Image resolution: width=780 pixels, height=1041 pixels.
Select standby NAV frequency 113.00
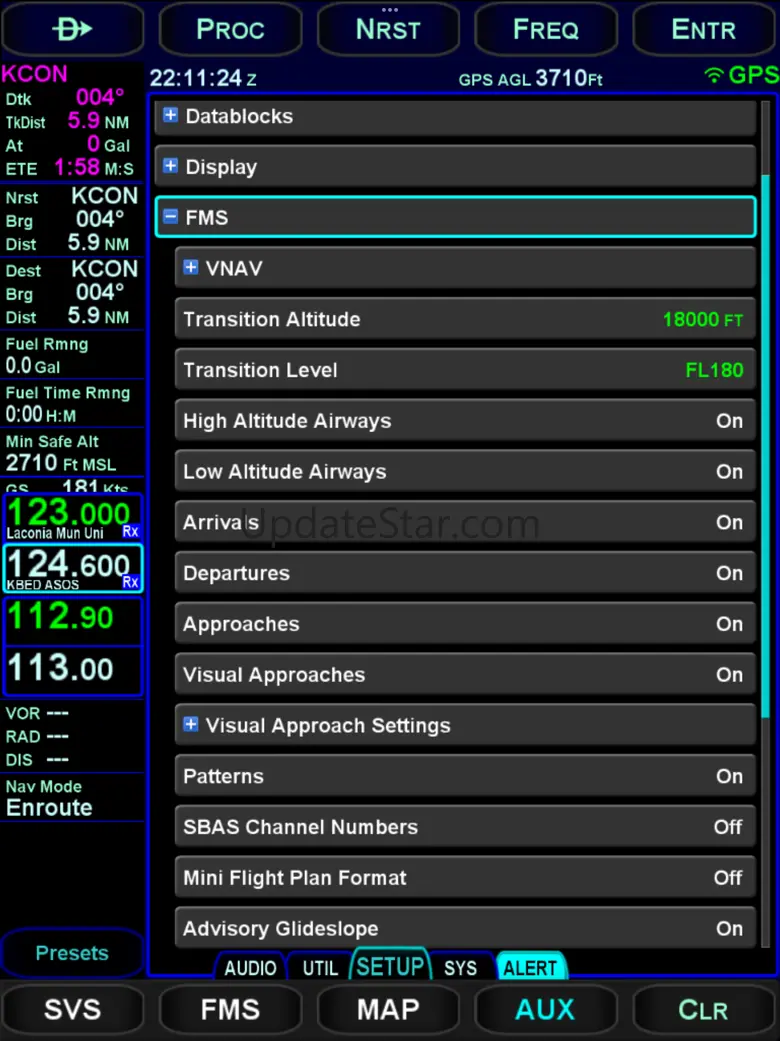(72, 671)
